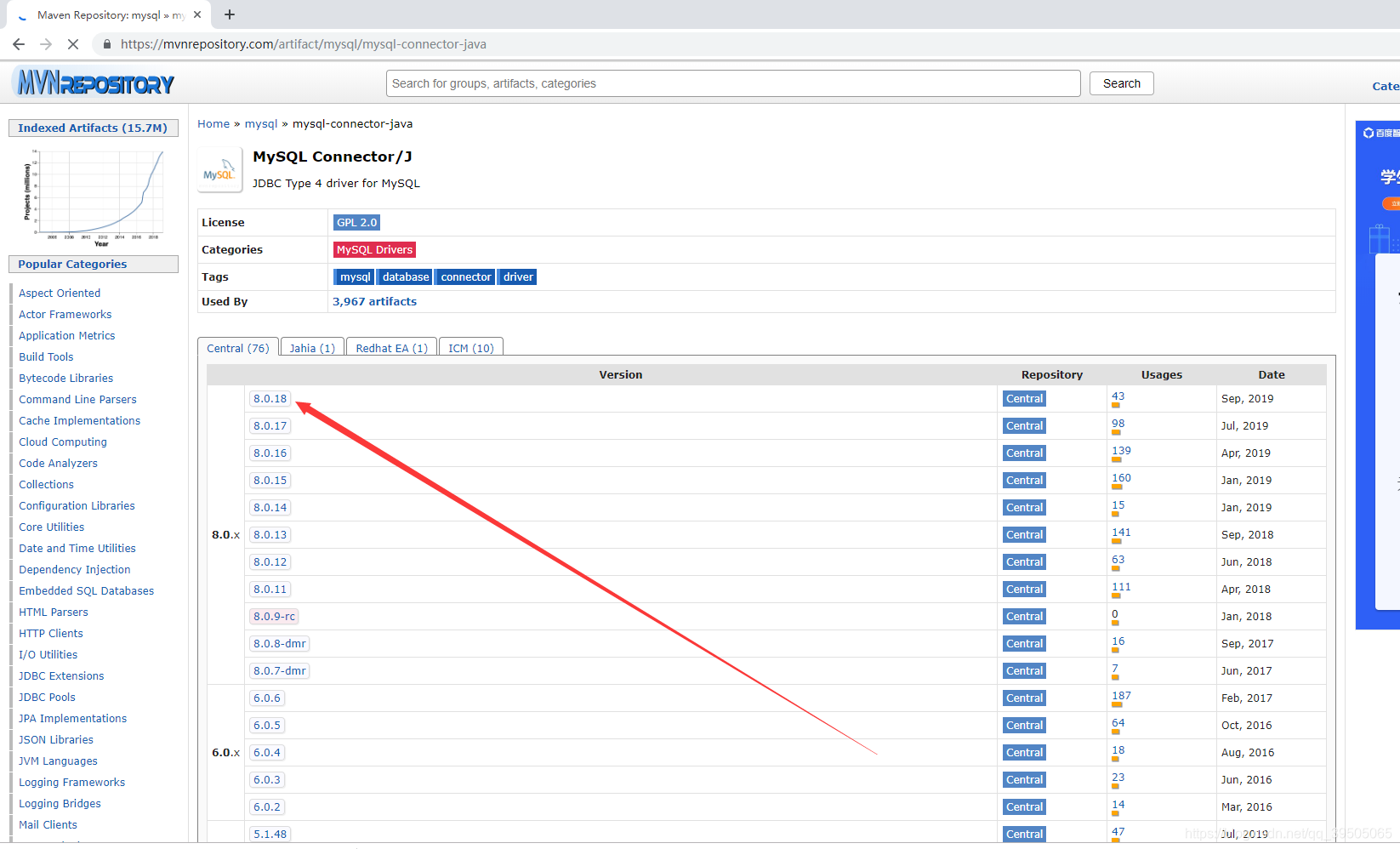The image size is (1400, 849).
Task: Switch to the Redhat EA (1) tab
Action: pyautogui.click(x=391, y=348)
